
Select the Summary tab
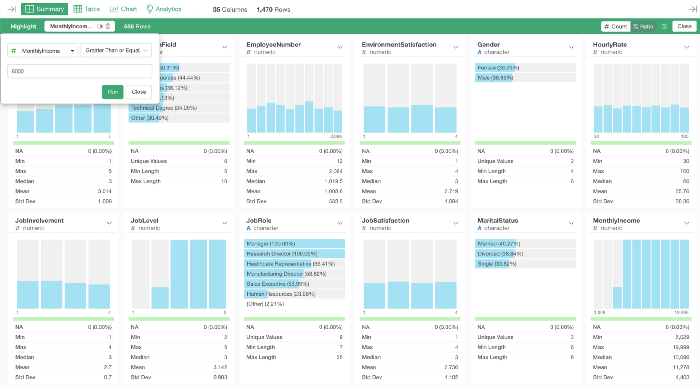coord(45,9)
